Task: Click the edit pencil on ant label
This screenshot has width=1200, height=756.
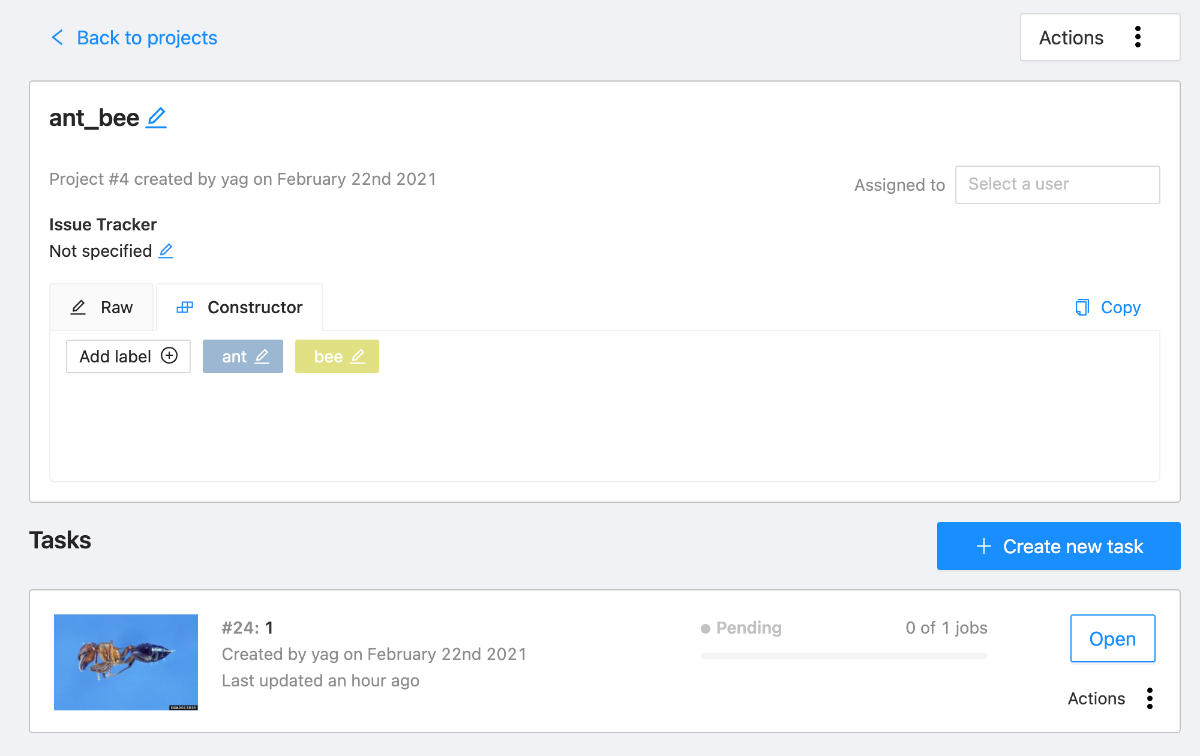Action: click(x=262, y=356)
